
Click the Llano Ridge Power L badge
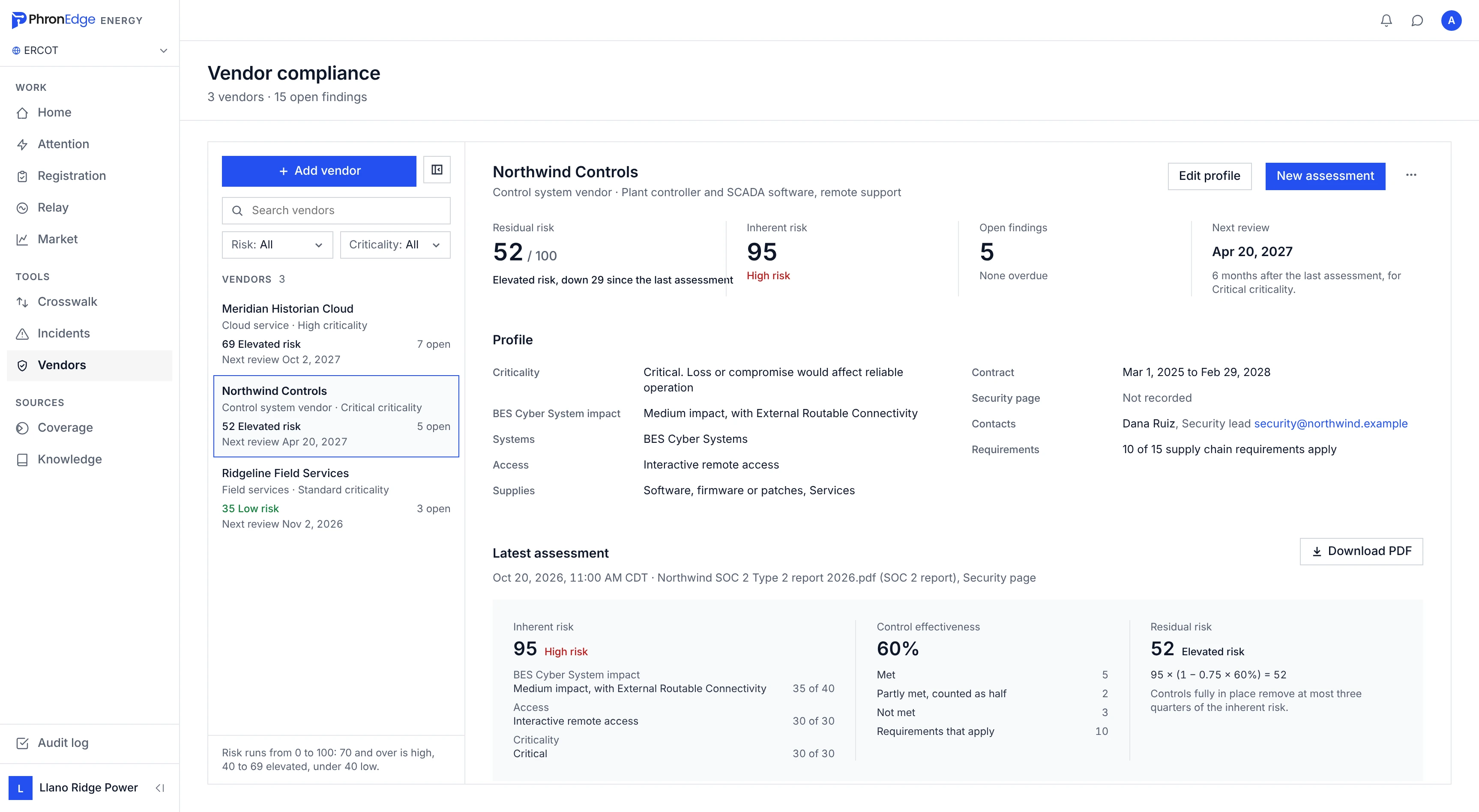click(x=21, y=788)
